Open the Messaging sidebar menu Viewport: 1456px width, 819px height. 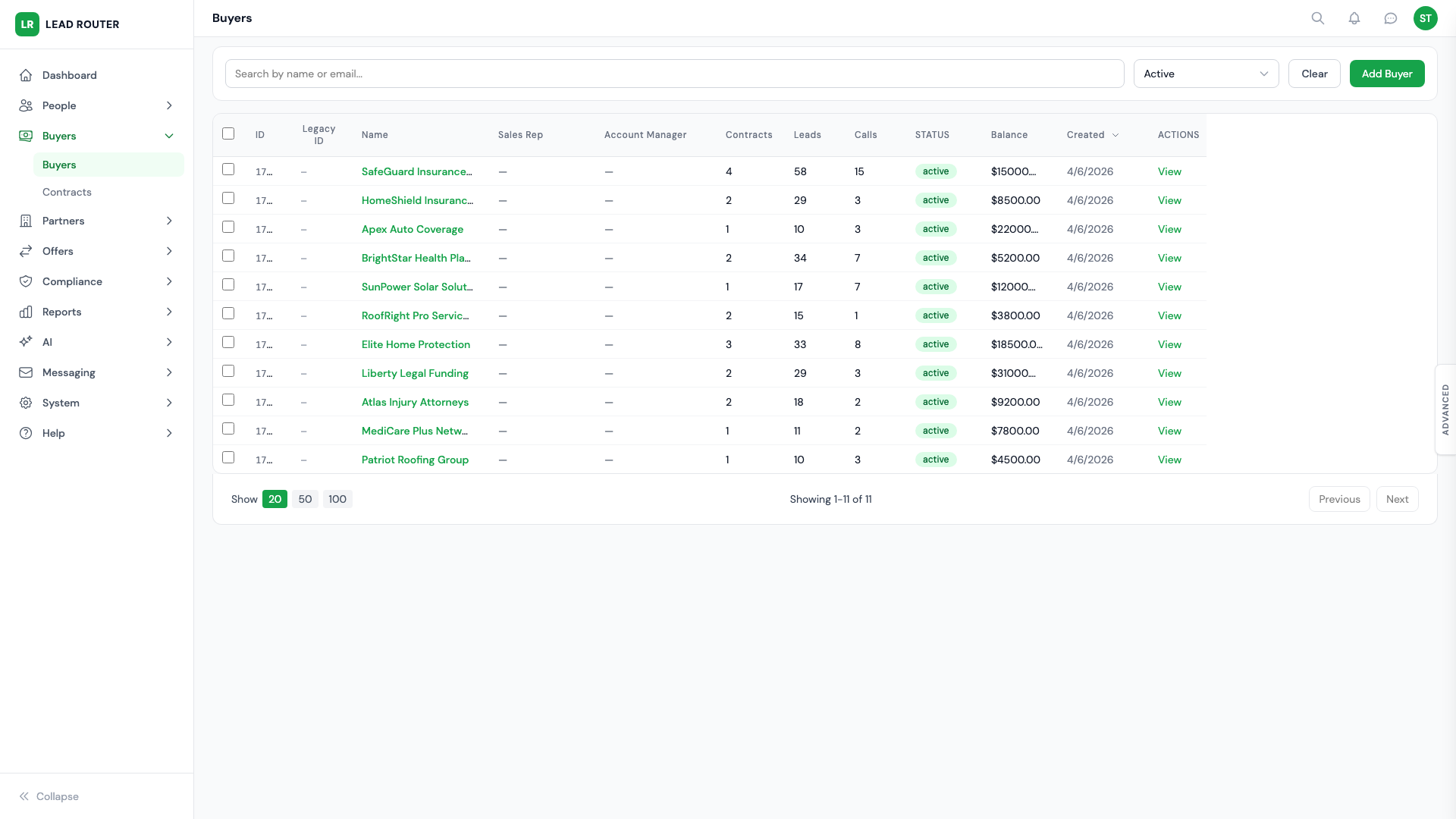[x=69, y=372]
